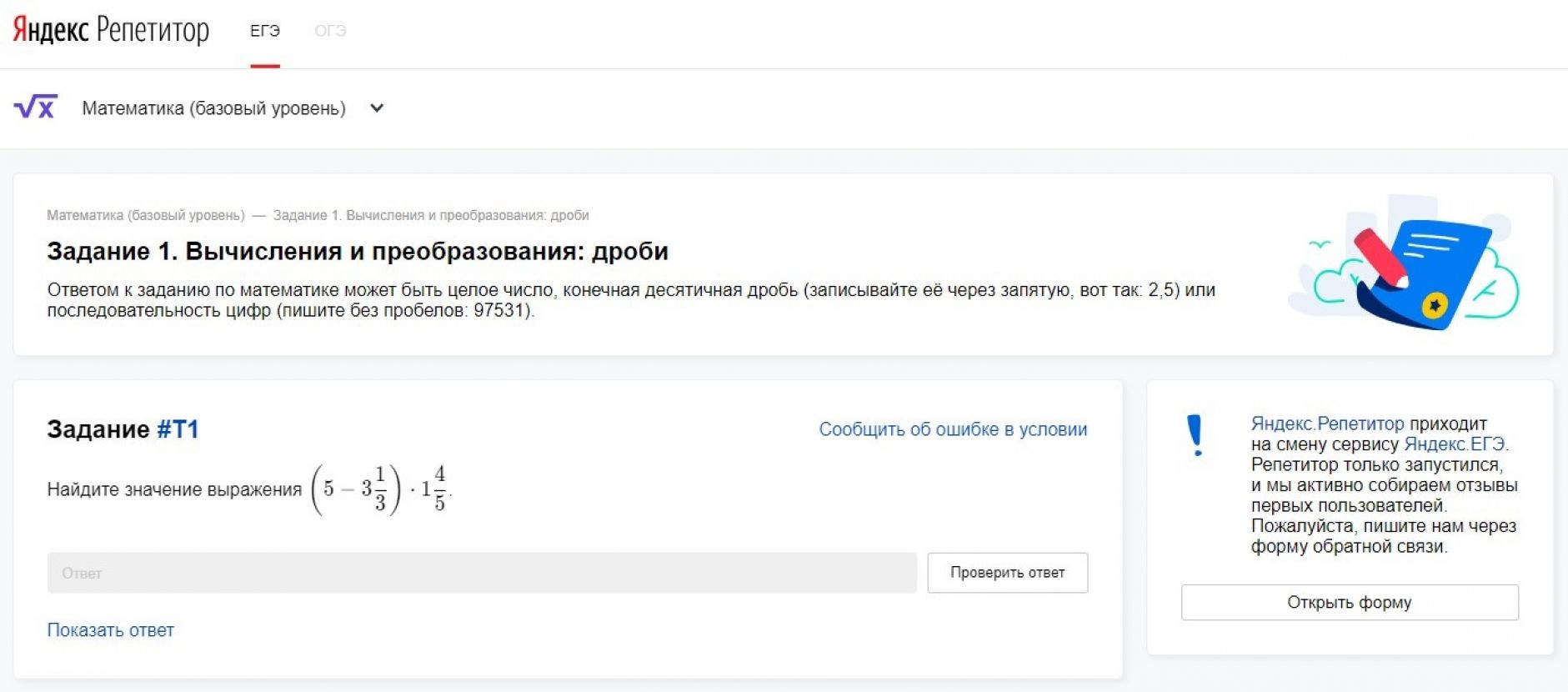Screen dimensions: 1568x692
Task: Open the Яндекс.ЕГЭ link in notice
Action: [x=1455, y=444]
